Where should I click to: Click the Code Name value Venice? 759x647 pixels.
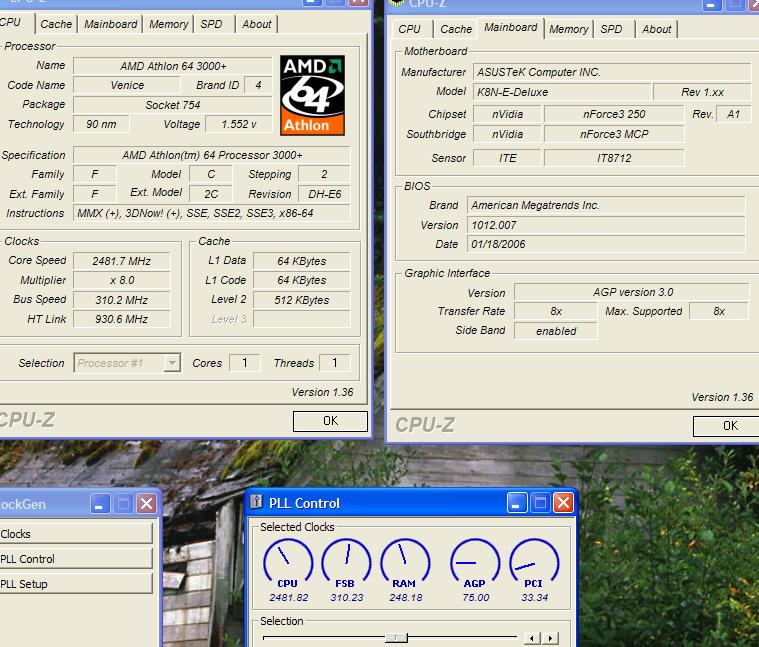pos(127,85)
